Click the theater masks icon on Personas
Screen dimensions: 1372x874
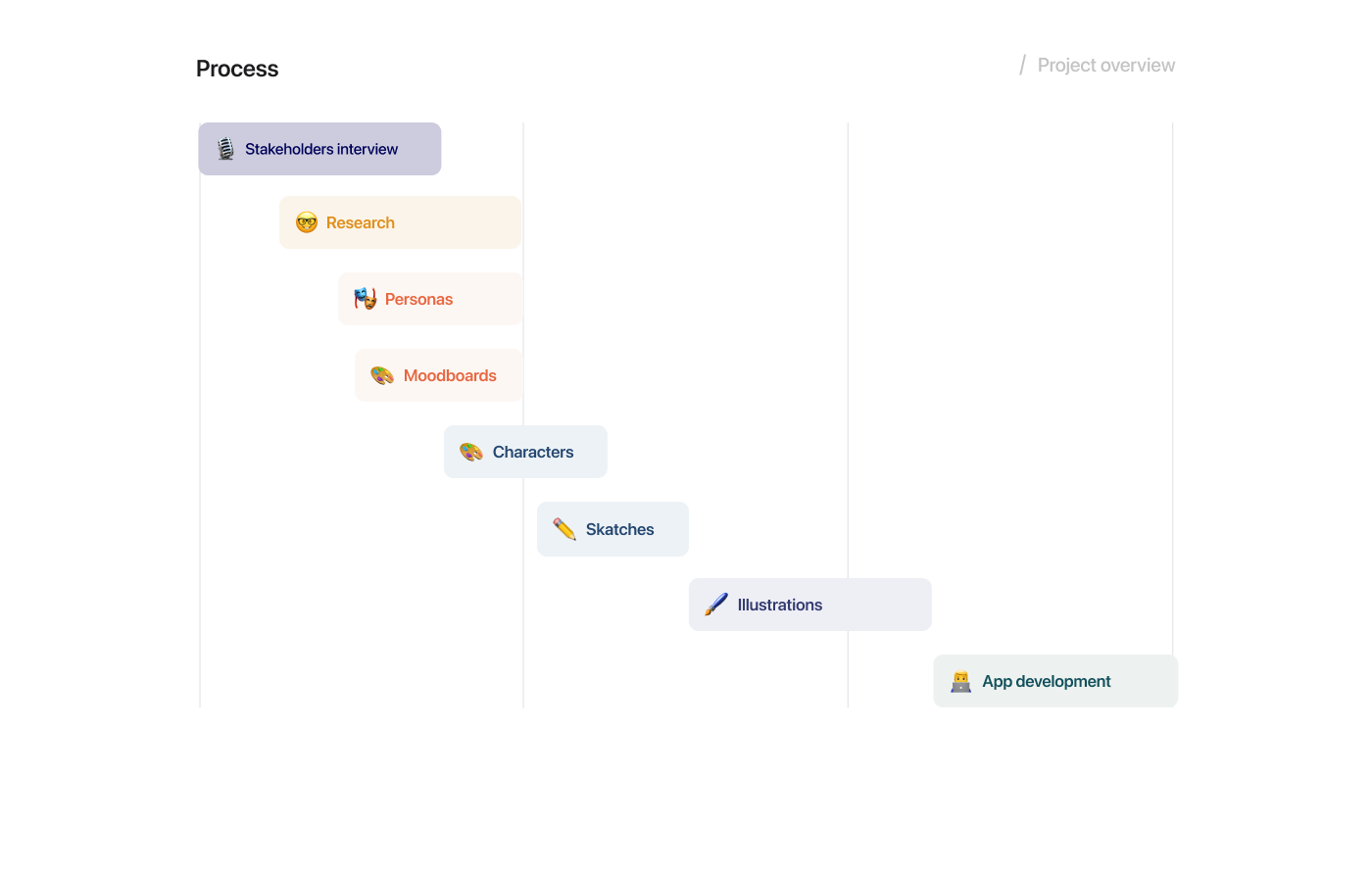(x=366, y=299)
